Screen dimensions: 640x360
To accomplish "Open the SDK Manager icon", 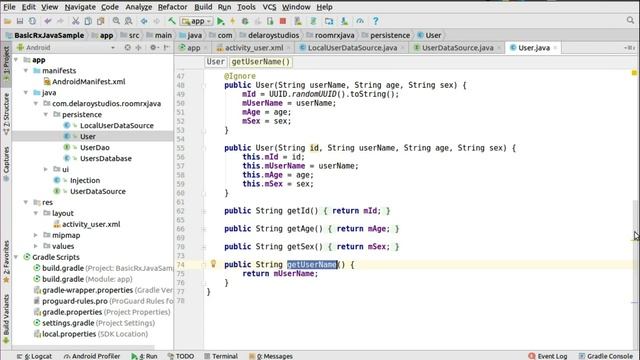I will point(344,21).
